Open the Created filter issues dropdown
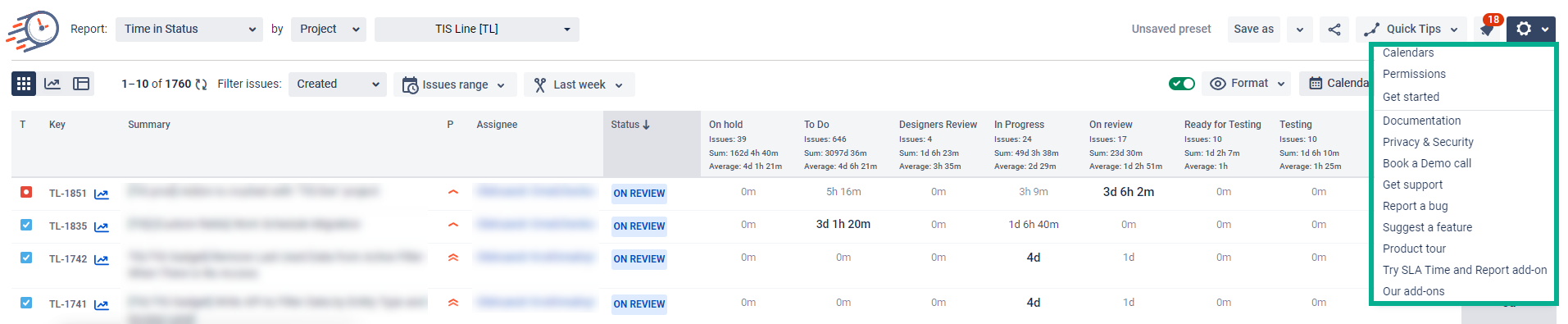Screen dimensions: 1568x324 click(338, 84)
